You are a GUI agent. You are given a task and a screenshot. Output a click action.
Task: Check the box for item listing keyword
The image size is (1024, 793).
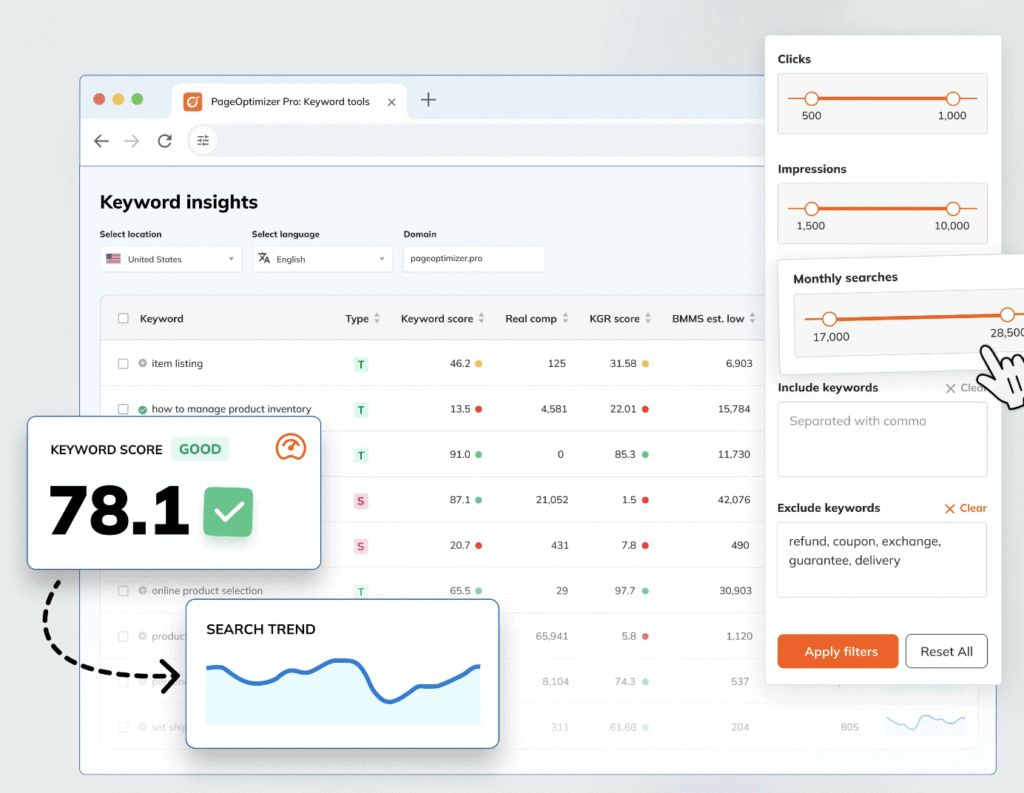124,364
